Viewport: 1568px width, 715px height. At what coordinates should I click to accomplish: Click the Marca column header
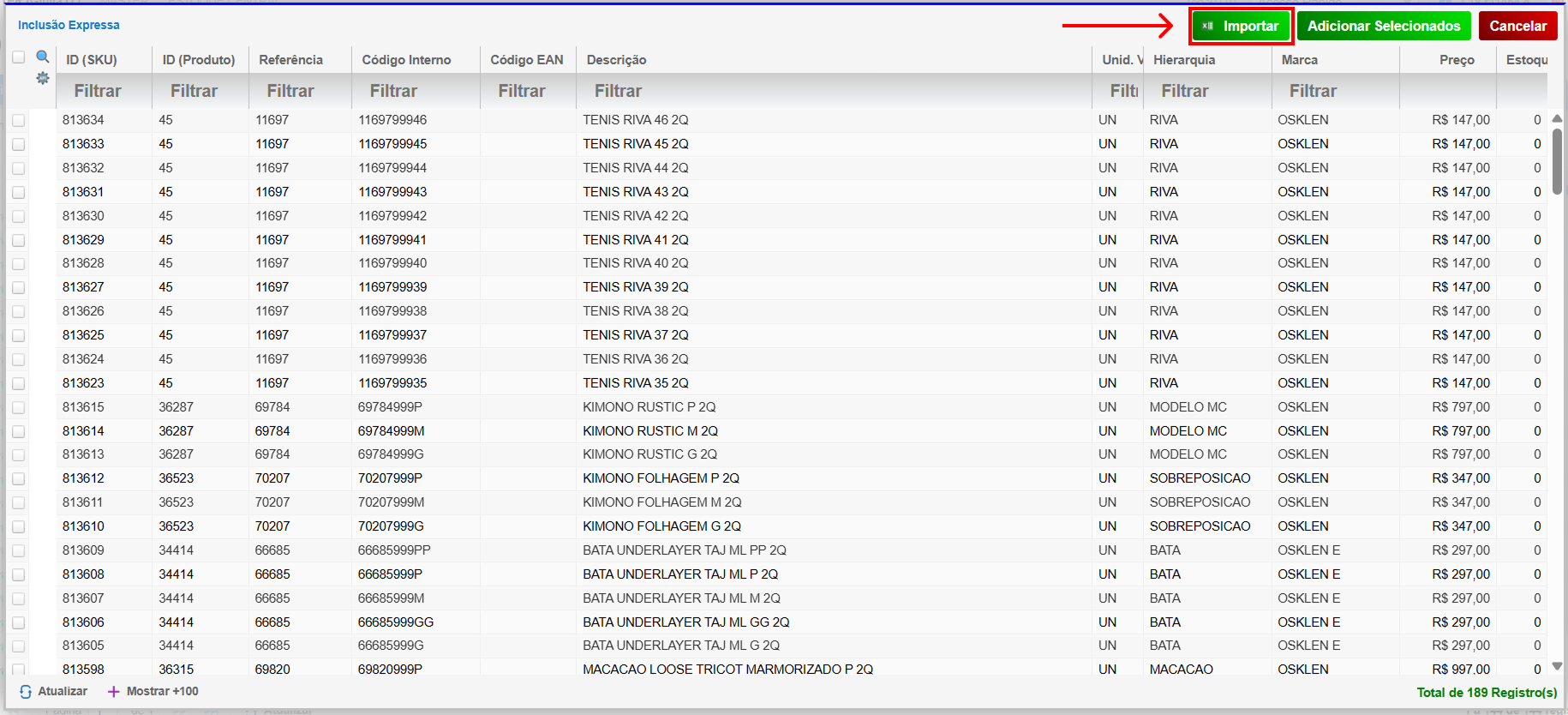(1299, 60)
